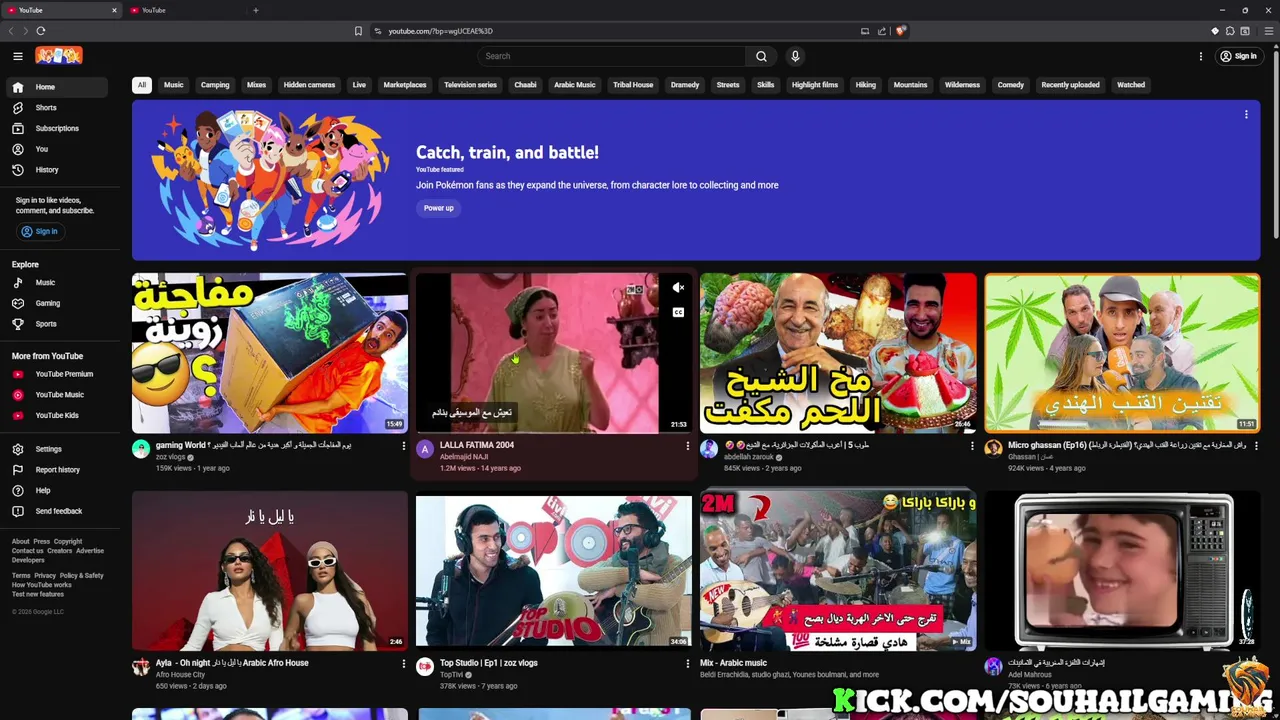Open options for the LALLA FATIMA 2004 video
The height and width of the screenshot is (720, 1280).
pyautogui.click(x=687, y=446)
